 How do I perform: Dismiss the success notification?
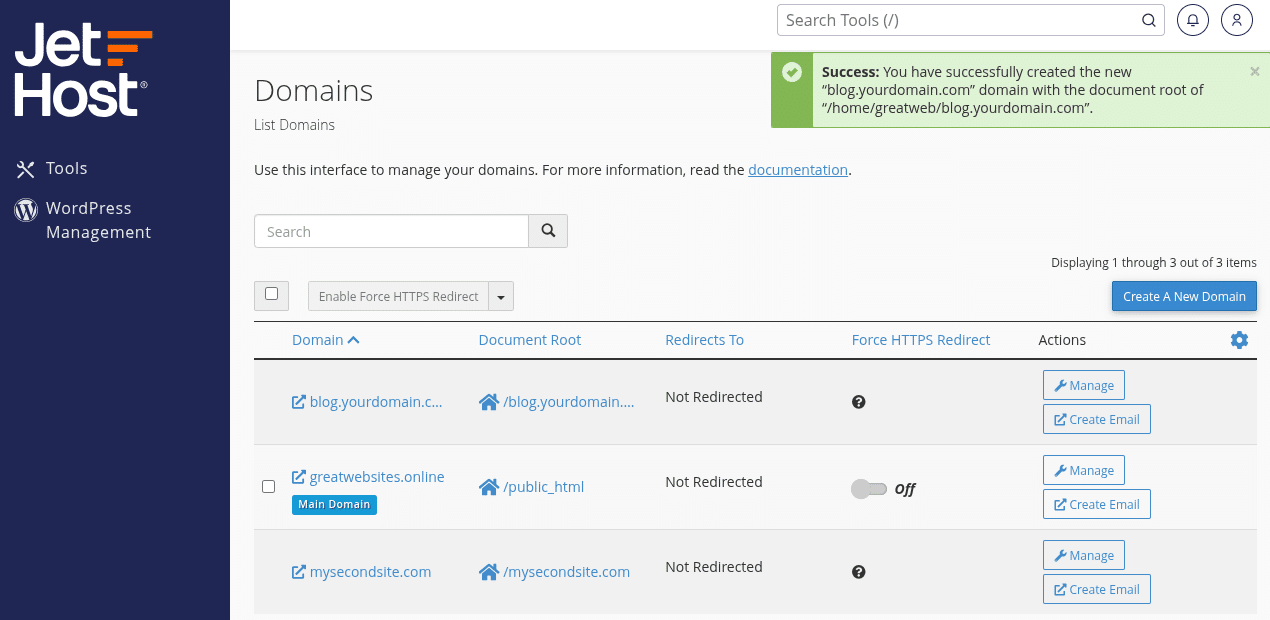[1255, 71]
